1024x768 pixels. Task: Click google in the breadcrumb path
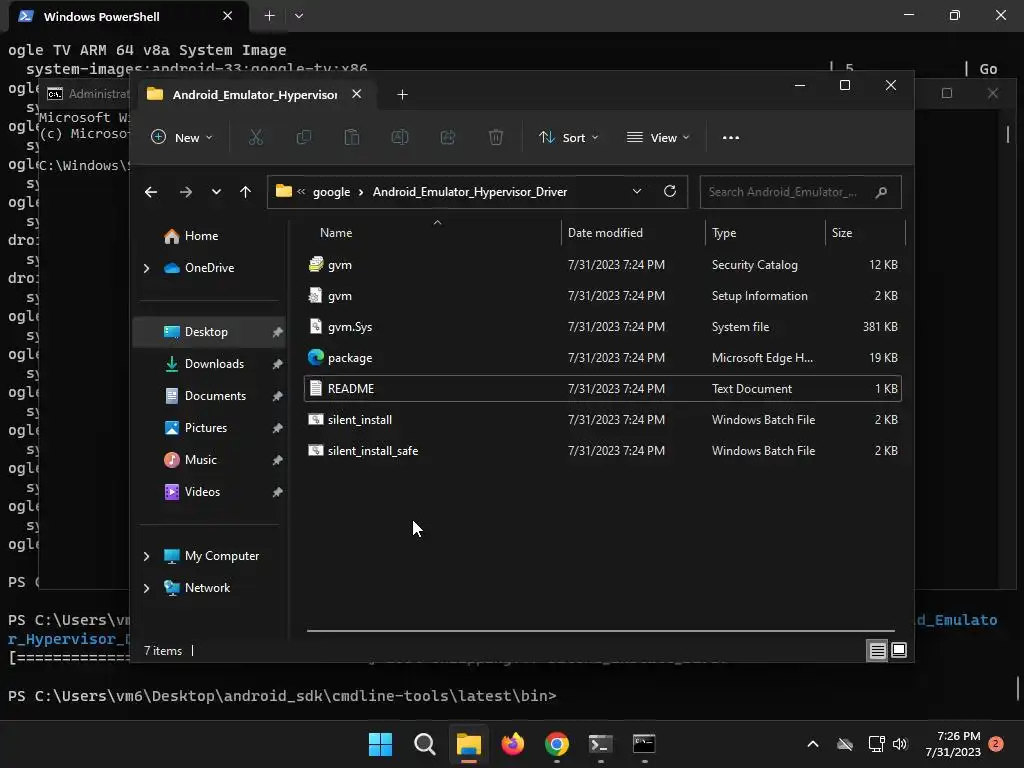331,192
